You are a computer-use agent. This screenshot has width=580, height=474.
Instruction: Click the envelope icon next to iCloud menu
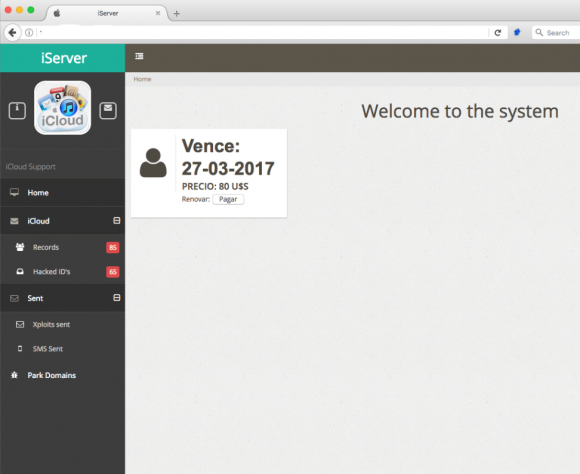coord(14,221)
